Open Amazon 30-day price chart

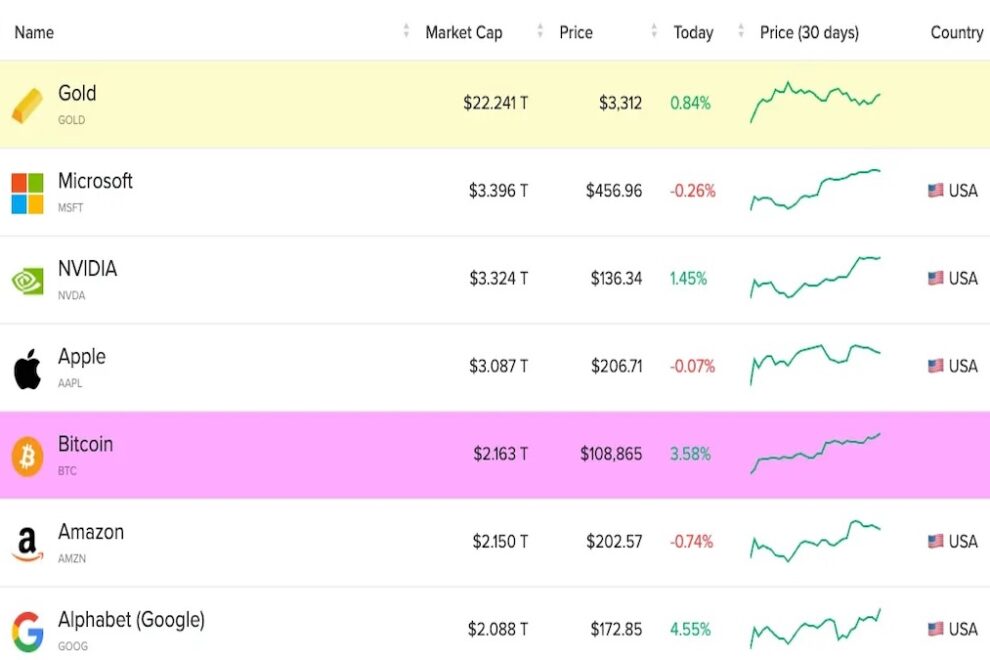point(815,541)
